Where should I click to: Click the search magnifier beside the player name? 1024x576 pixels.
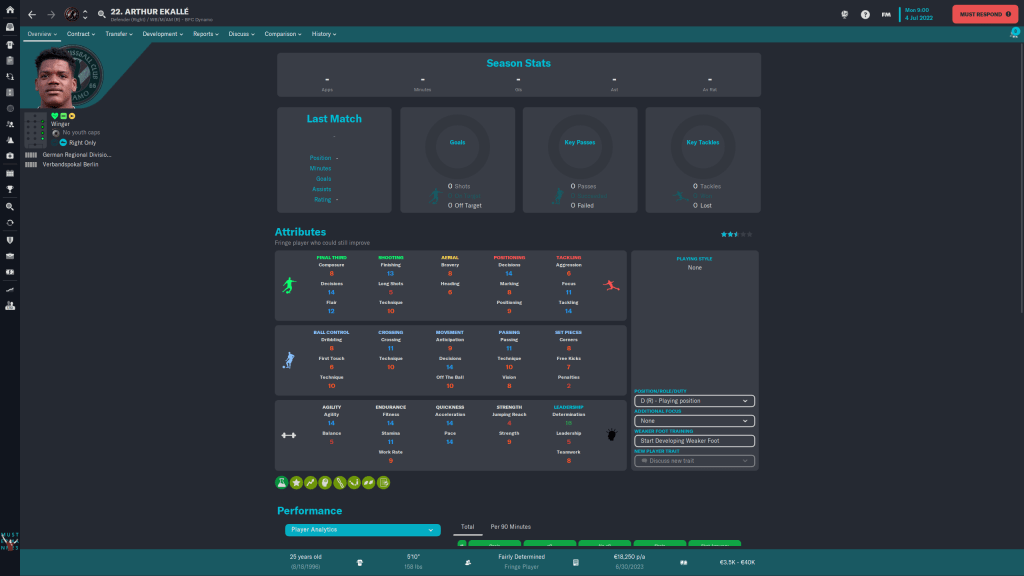click(101, 15)
